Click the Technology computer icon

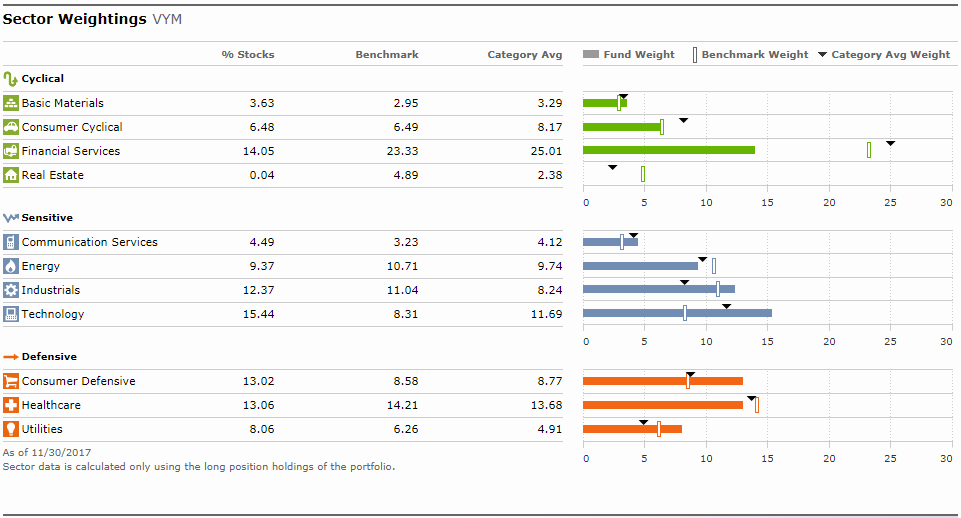tap(11, 314)
